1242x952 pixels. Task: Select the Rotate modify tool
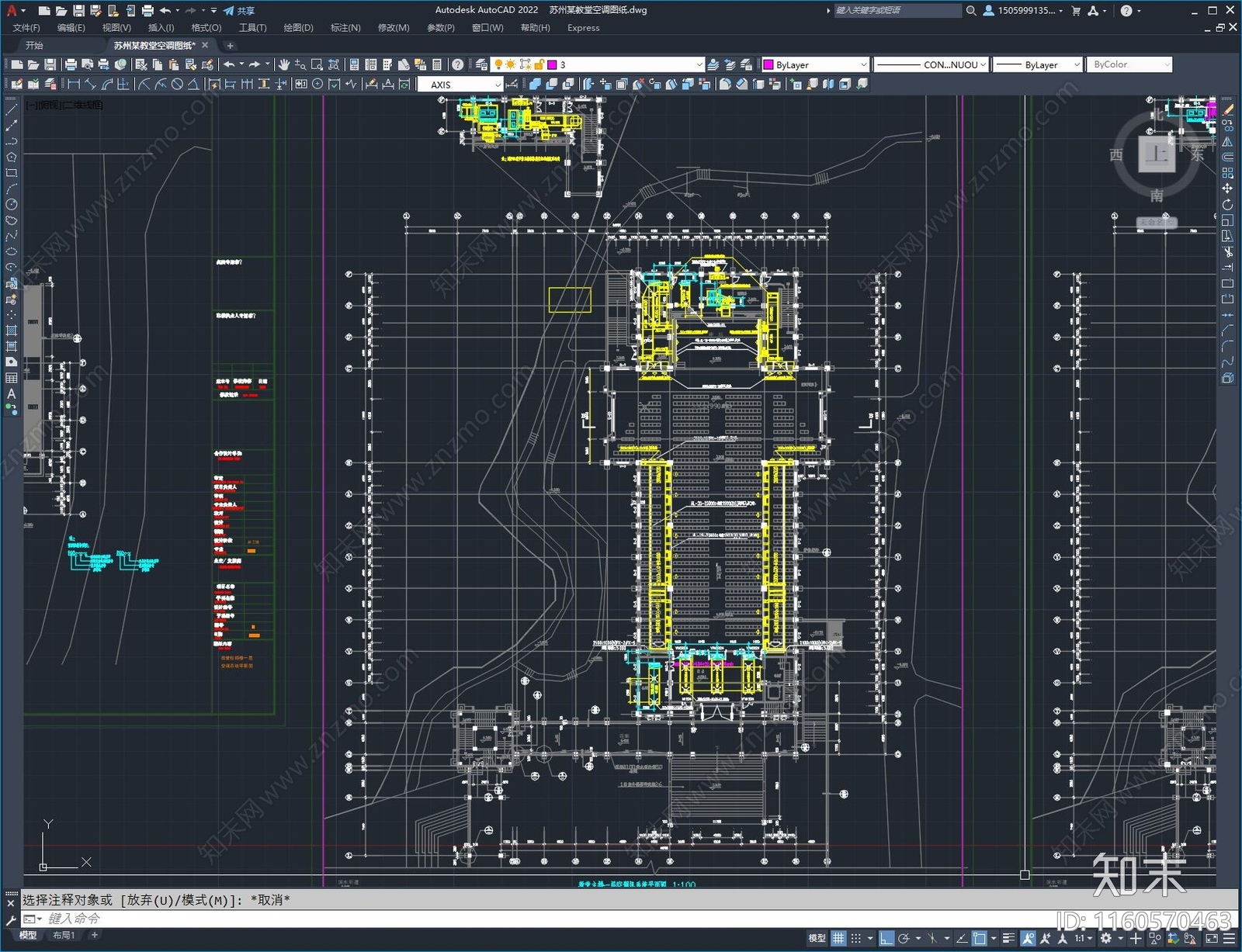click(x=1227, y=205)
